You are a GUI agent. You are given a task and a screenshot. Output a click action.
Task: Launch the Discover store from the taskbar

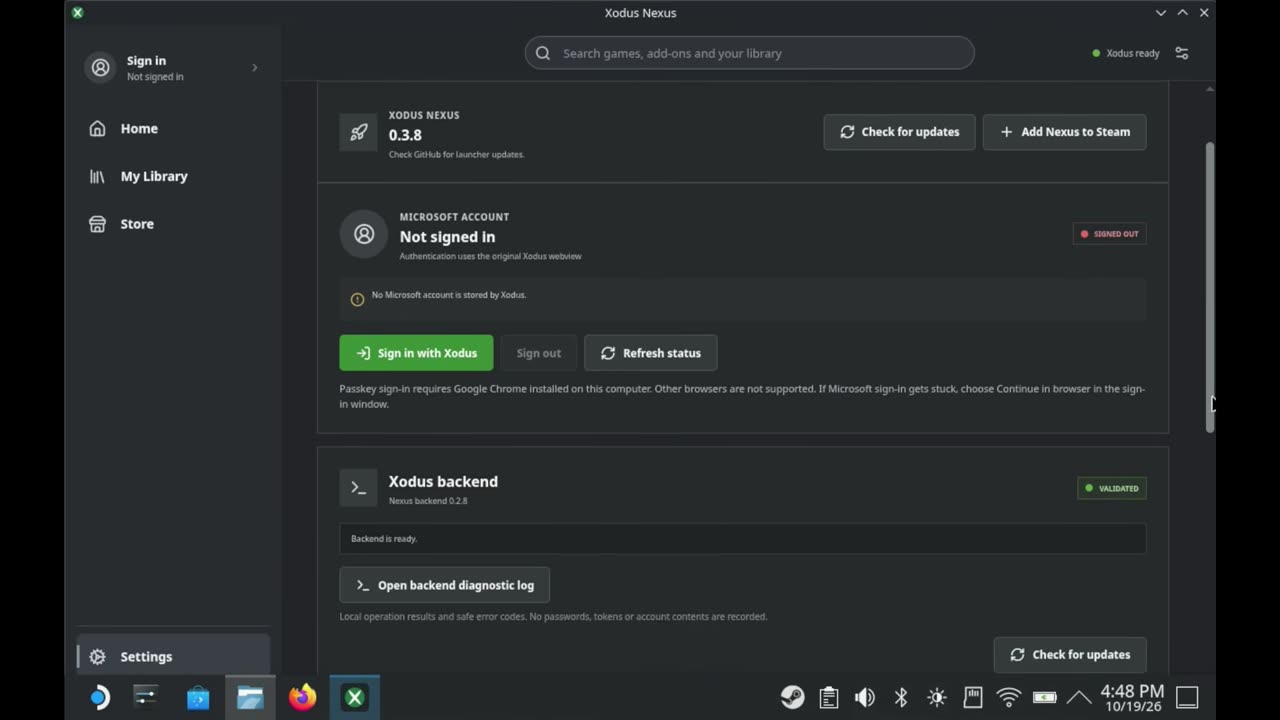pyautogui.click(x=198, y=697)
